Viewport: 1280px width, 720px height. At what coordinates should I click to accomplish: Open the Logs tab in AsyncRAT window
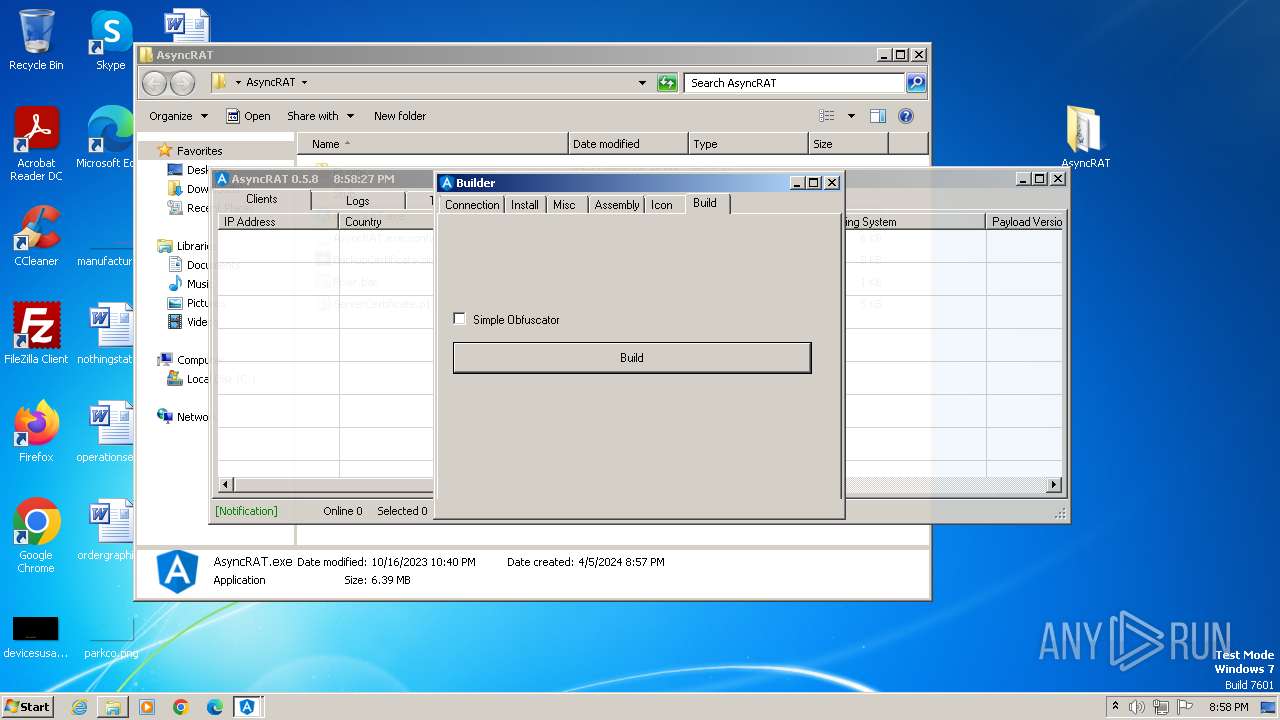[x=358, y=201]
